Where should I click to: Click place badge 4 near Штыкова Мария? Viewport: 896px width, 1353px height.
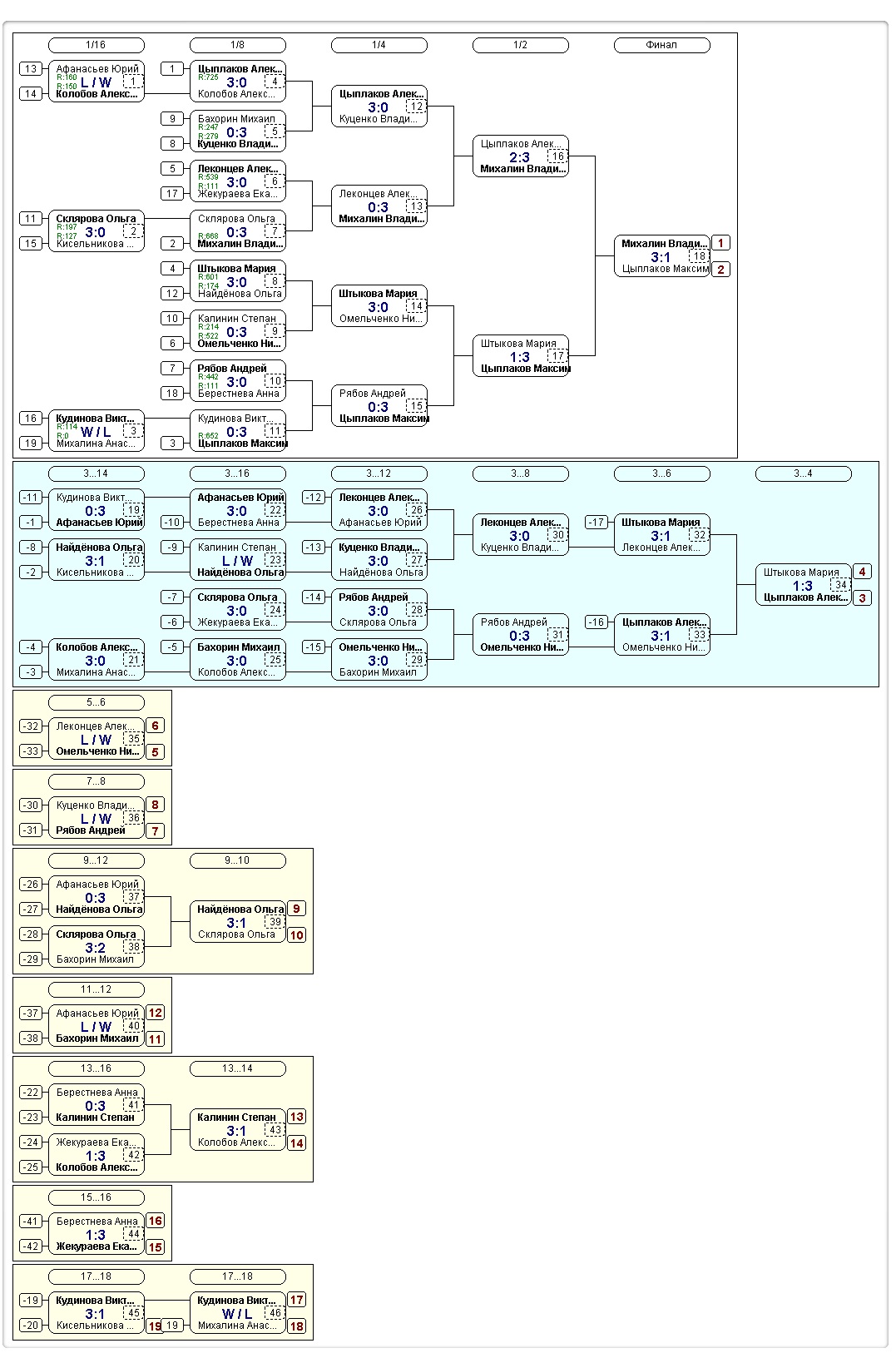(862, 572)
